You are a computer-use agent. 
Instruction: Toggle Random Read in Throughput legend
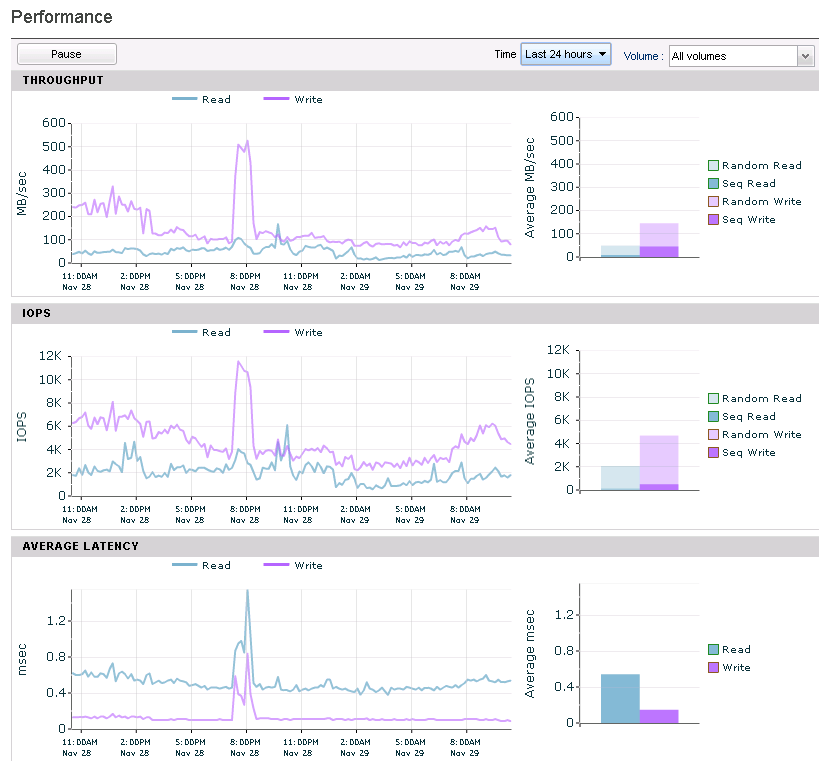(x=755, y=166)
